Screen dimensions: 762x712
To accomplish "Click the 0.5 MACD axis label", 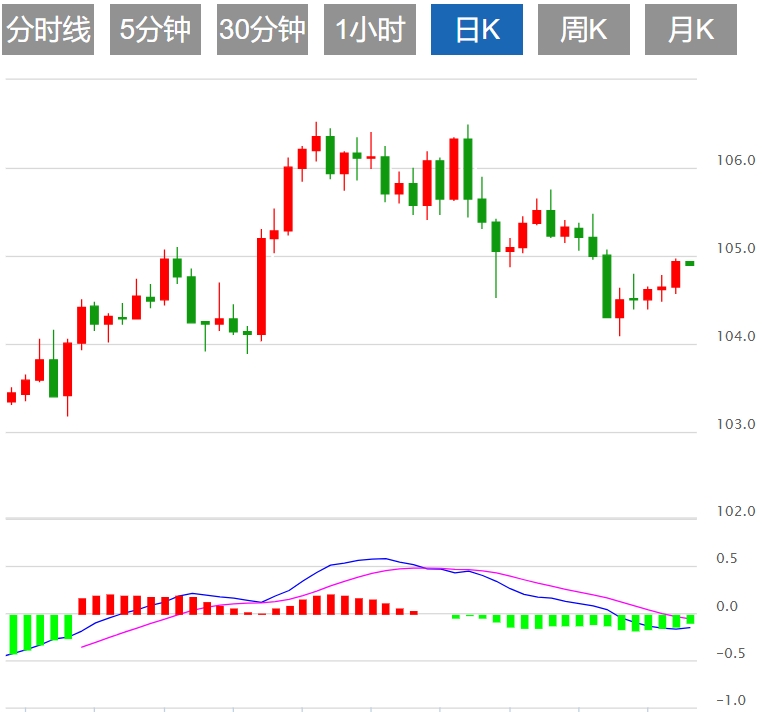I will [x=727, y=558].
